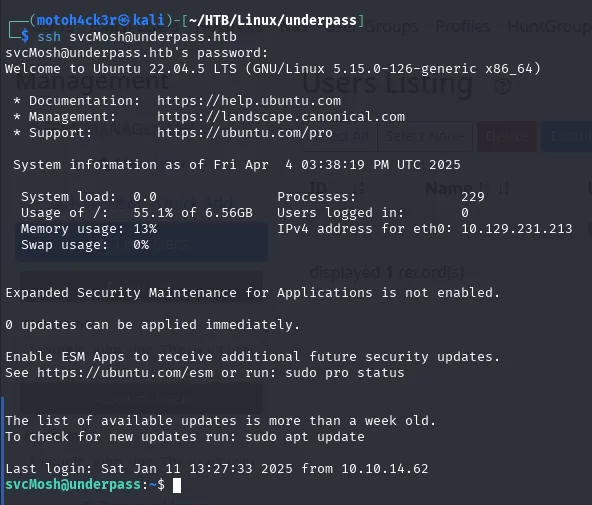Click the svcMosh@underpass.htb ssh target
This screenshot has height=505, width=592.
pyautogui.click(x=153, y=37)
